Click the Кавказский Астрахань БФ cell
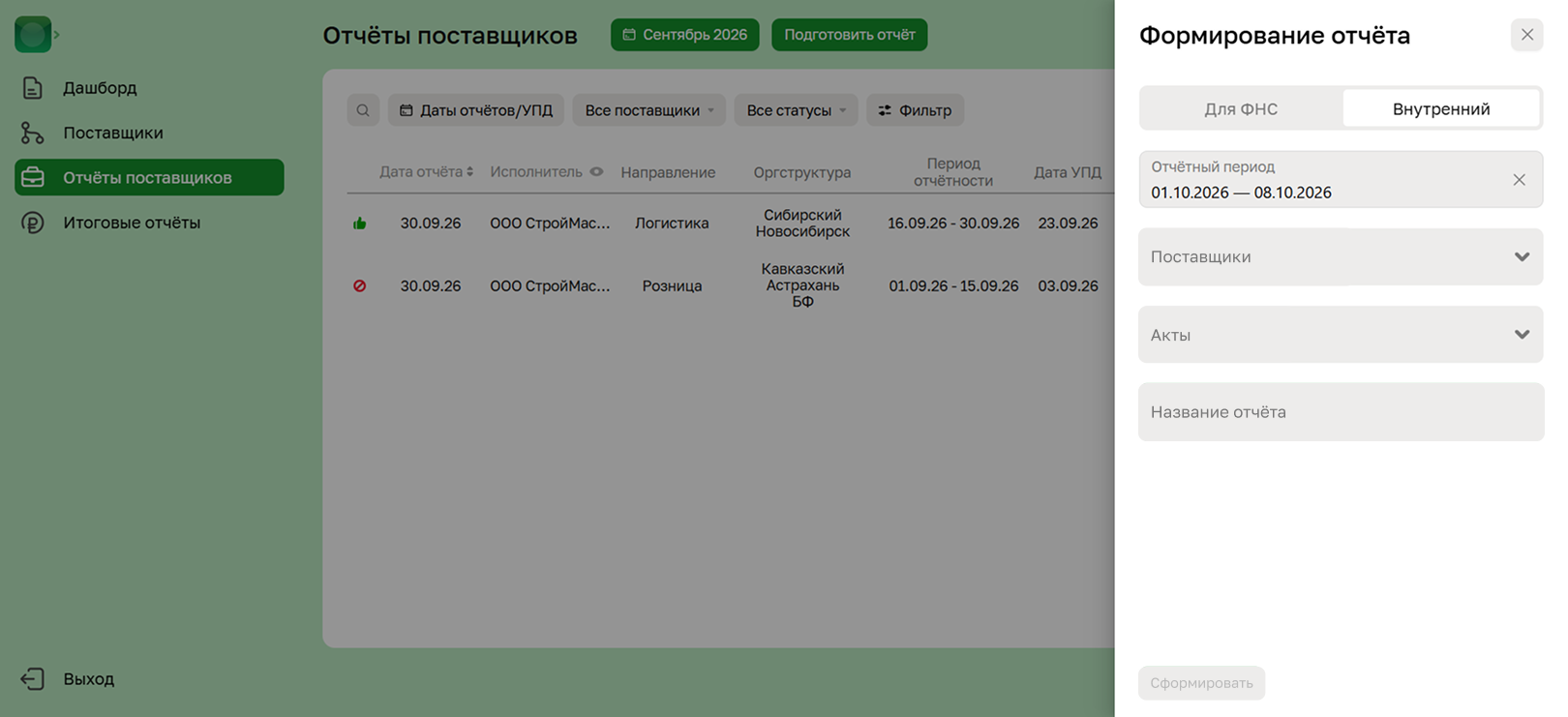The width and height of the screenshot is (1568, 717). pos(802,285)
